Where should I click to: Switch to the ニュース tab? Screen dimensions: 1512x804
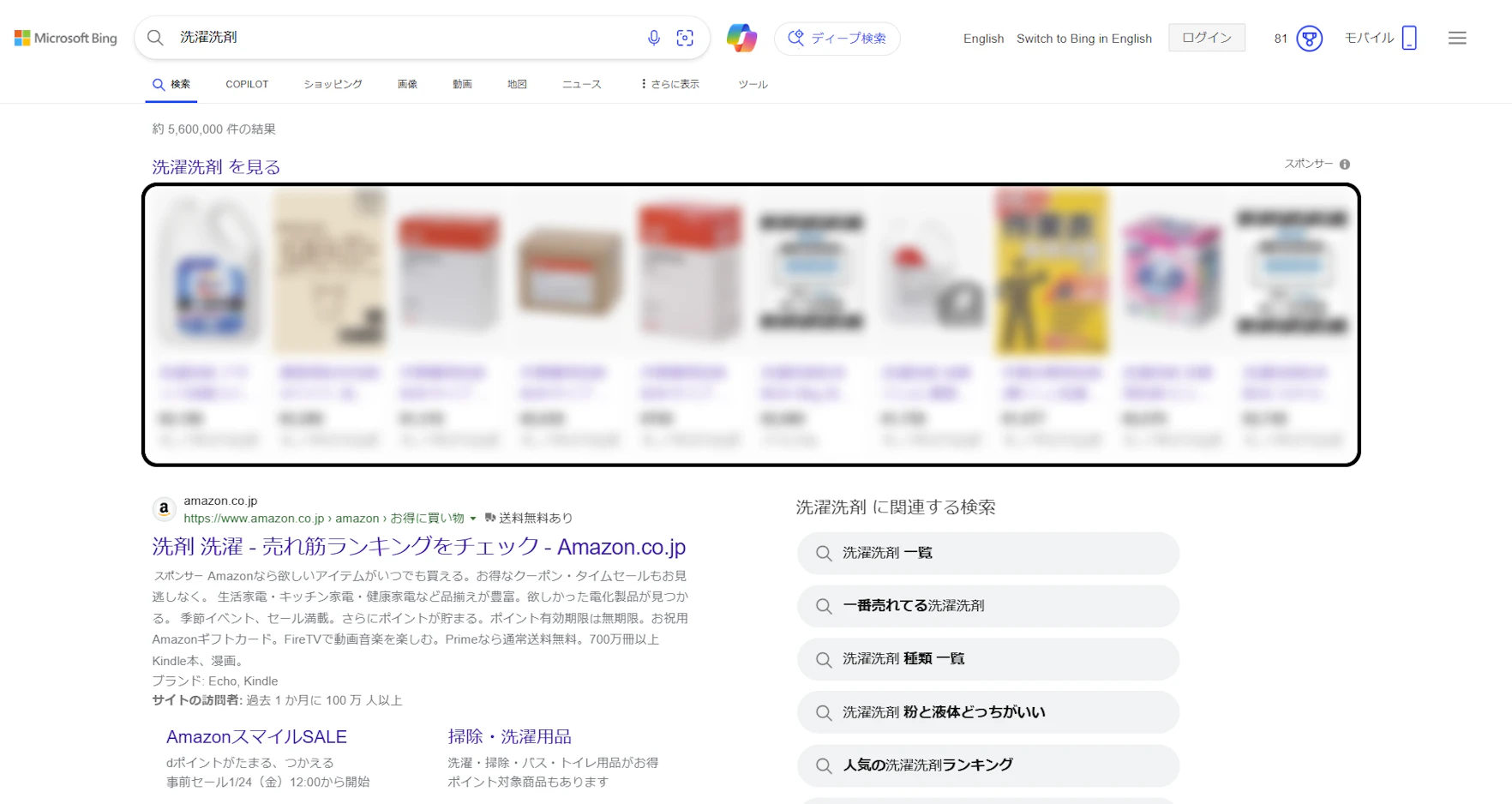582,84
